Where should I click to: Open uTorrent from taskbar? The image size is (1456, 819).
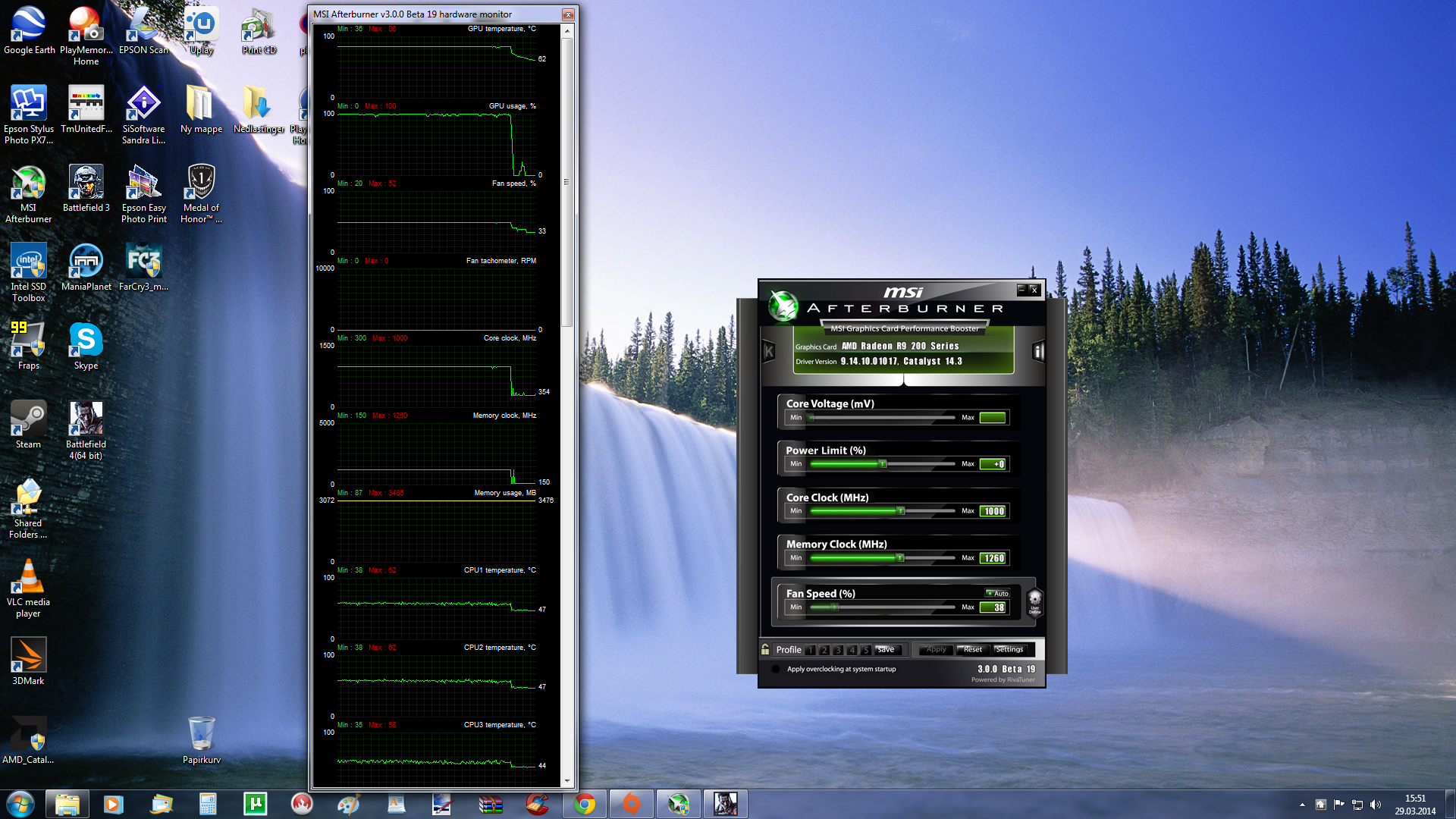(x=256, y=804)
